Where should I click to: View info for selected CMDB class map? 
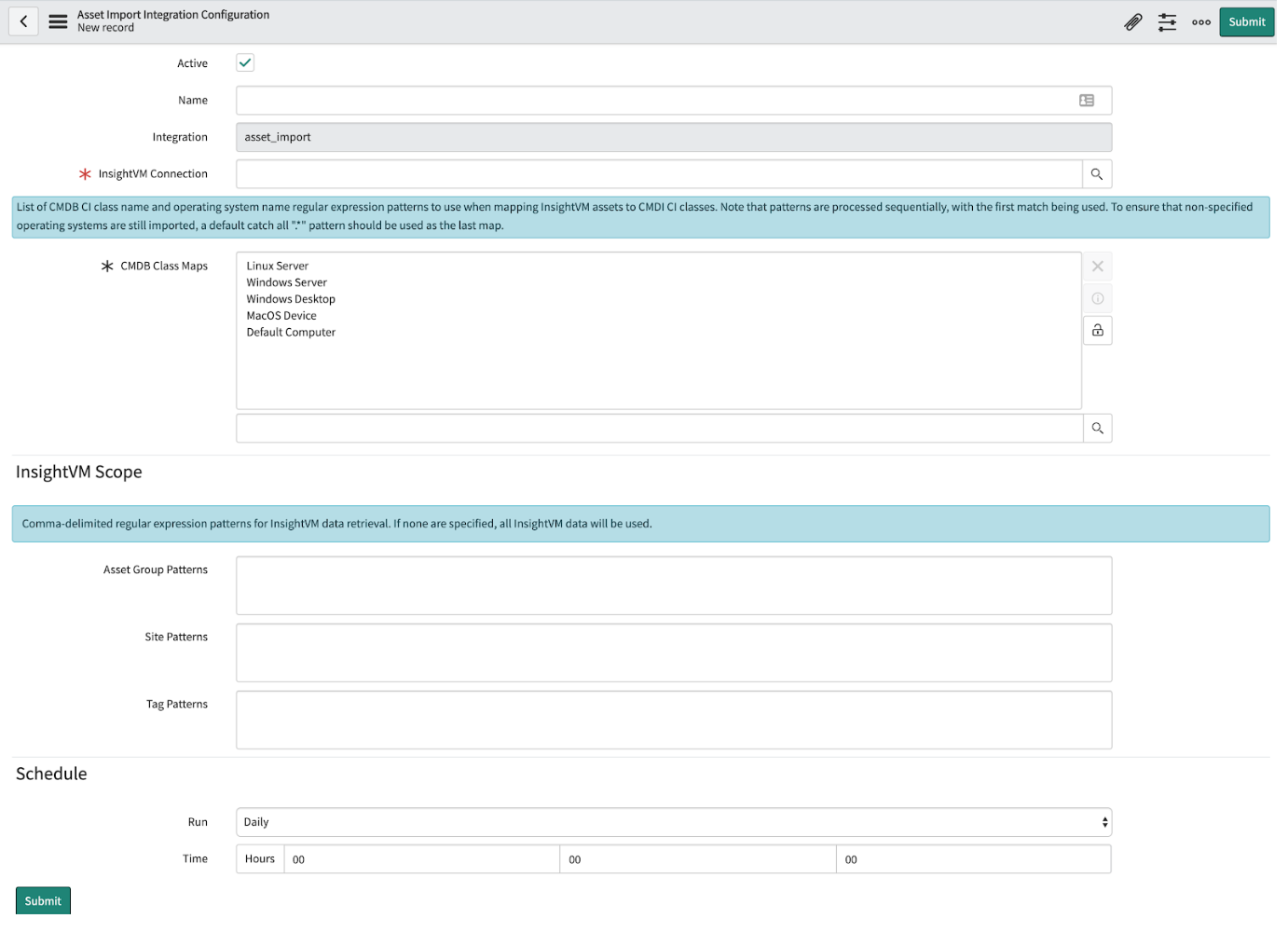click(1098, 298)
